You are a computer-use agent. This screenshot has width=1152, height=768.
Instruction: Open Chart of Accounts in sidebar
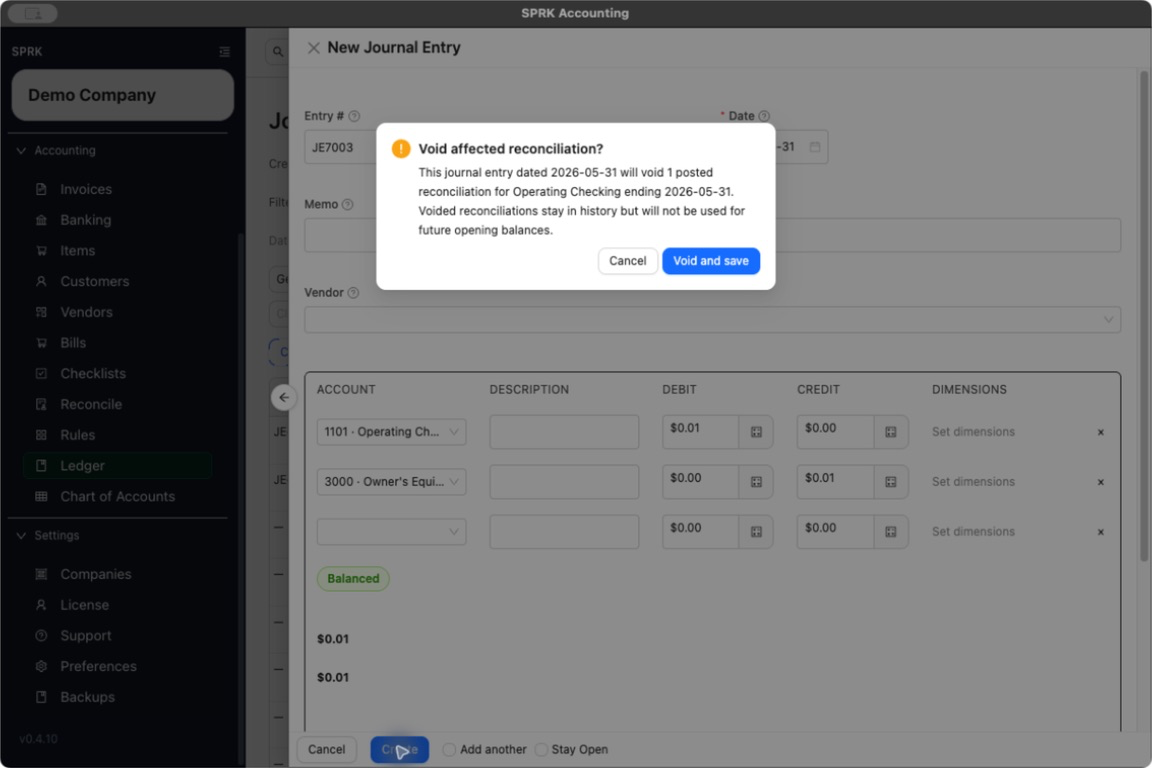(118, 497)
